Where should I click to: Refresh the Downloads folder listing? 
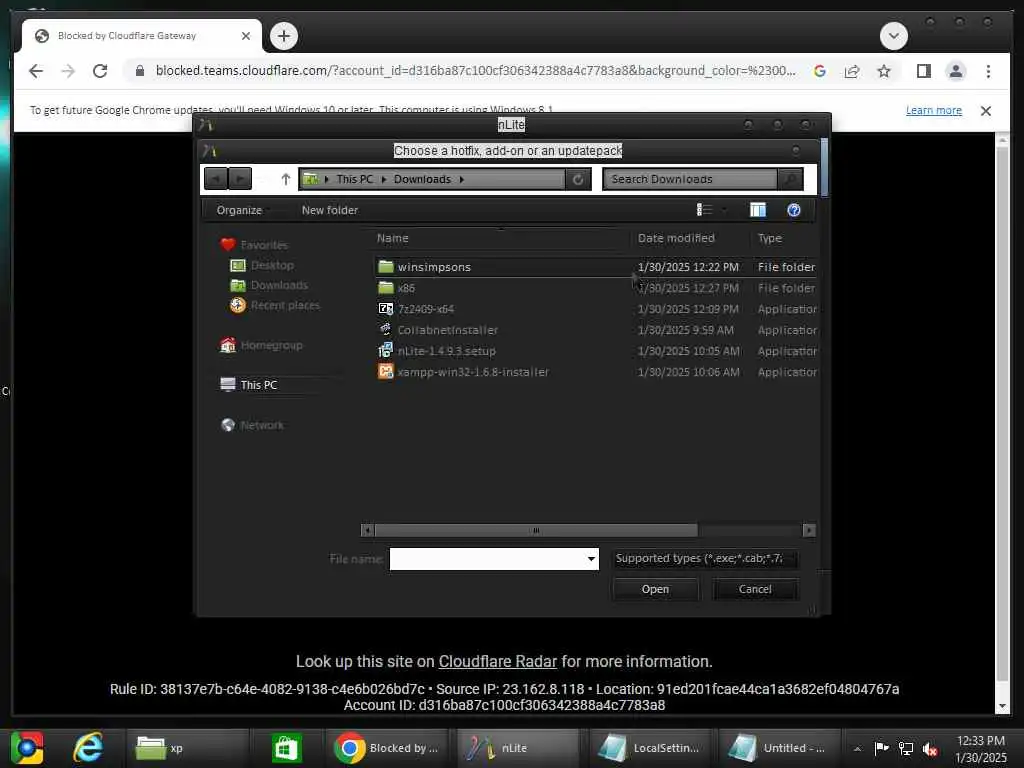578,179
